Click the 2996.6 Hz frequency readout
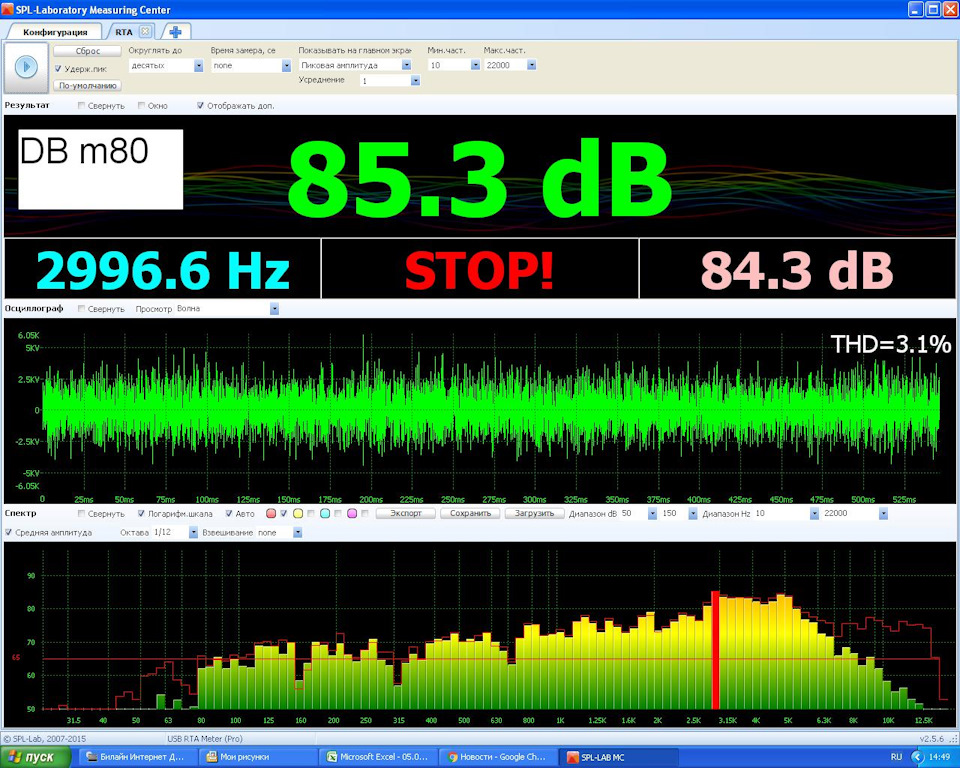 click(x=163, y=270)
